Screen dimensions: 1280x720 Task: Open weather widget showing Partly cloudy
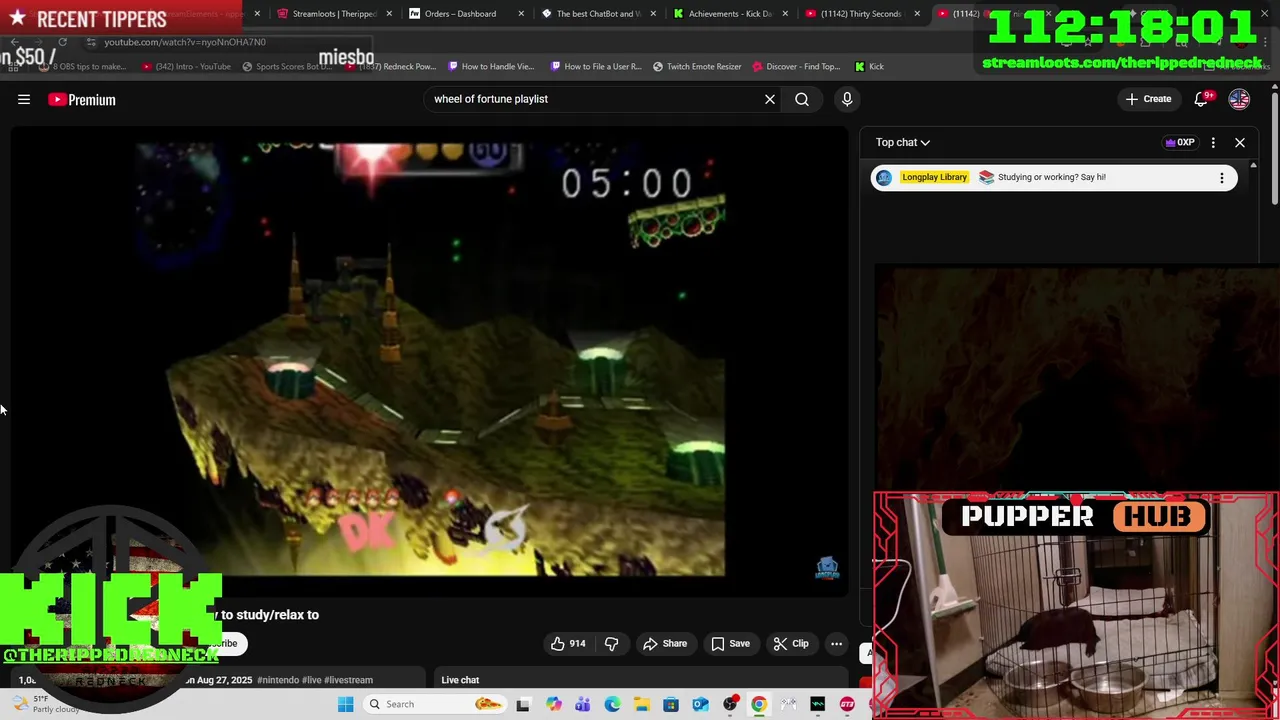point(45,704)
